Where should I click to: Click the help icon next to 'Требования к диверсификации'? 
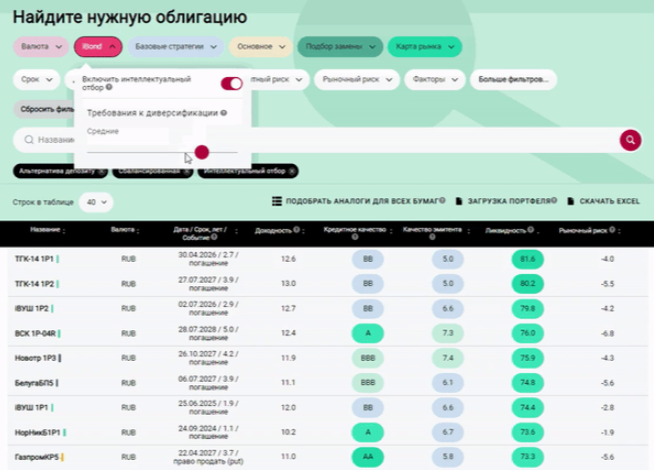(223, 113)
